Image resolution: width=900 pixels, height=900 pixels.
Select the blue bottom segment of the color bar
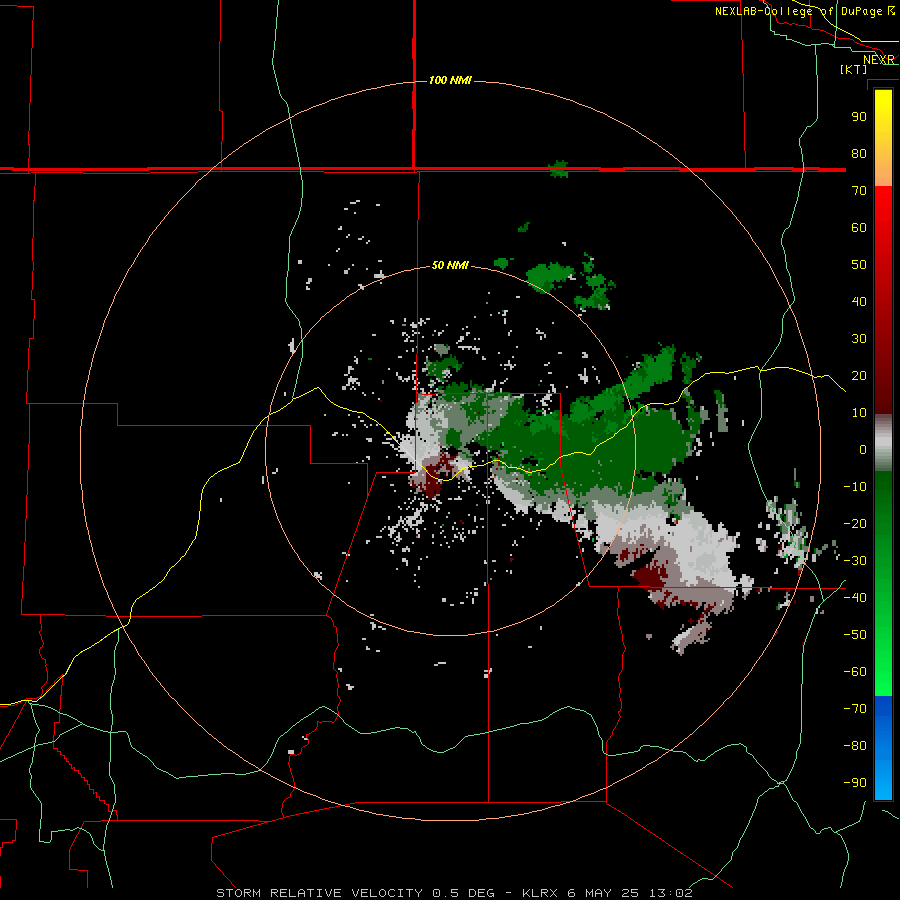(x=883, y=748)
